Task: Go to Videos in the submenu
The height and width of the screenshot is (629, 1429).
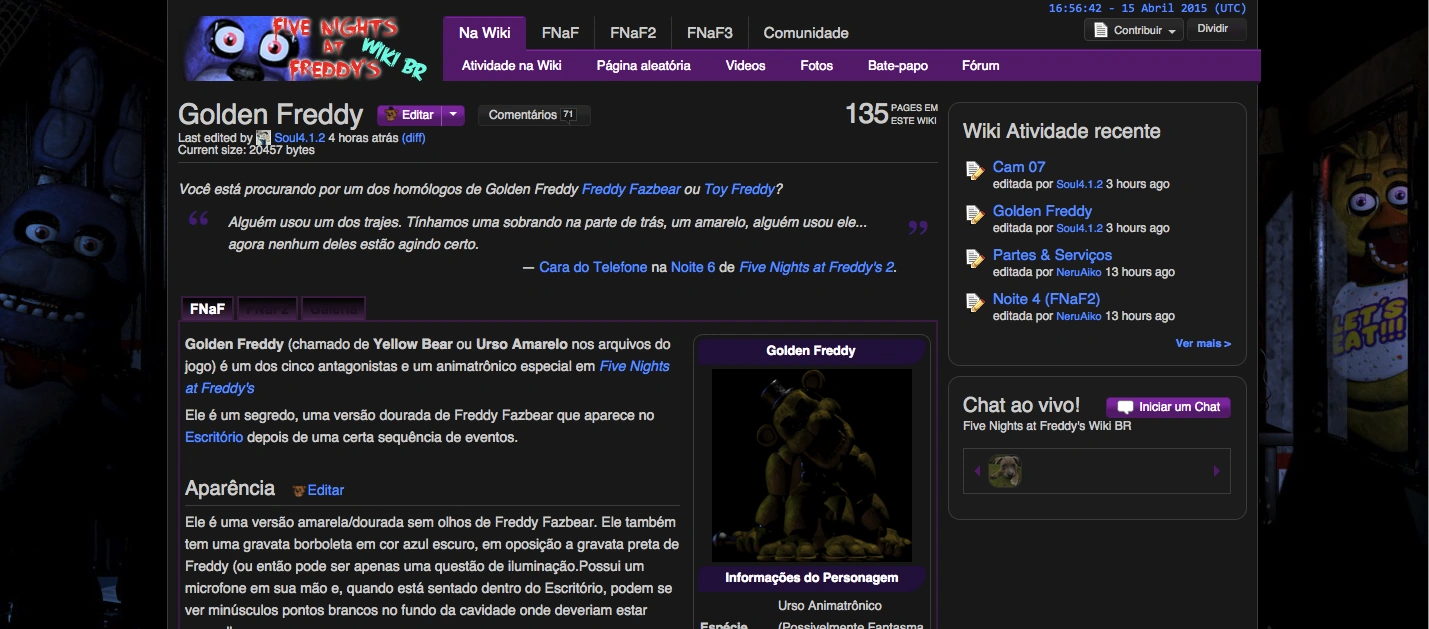Action: pos(746,66)
